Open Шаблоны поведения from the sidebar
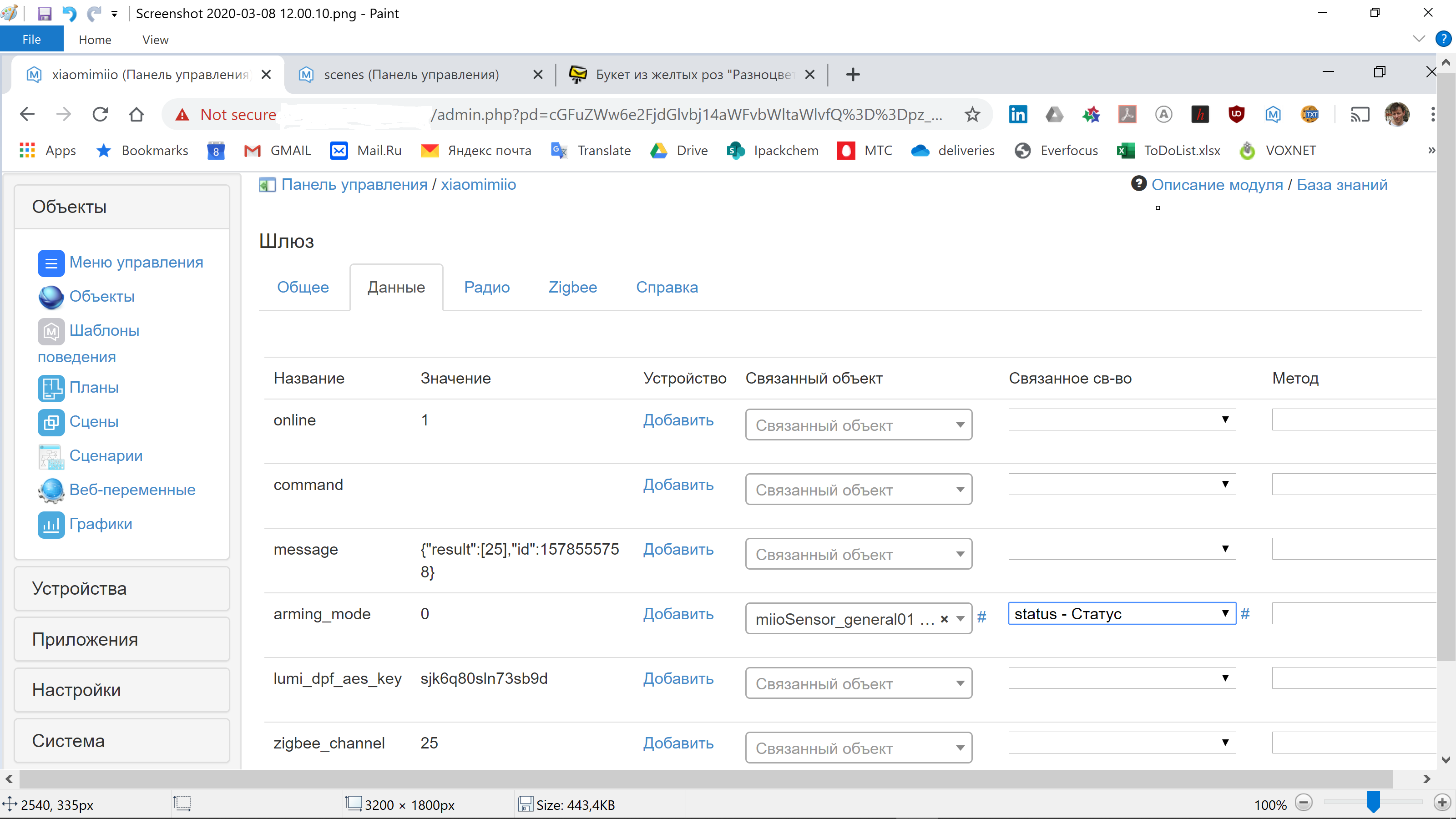This screenshot has width=1456, height=819. (105, 331)
